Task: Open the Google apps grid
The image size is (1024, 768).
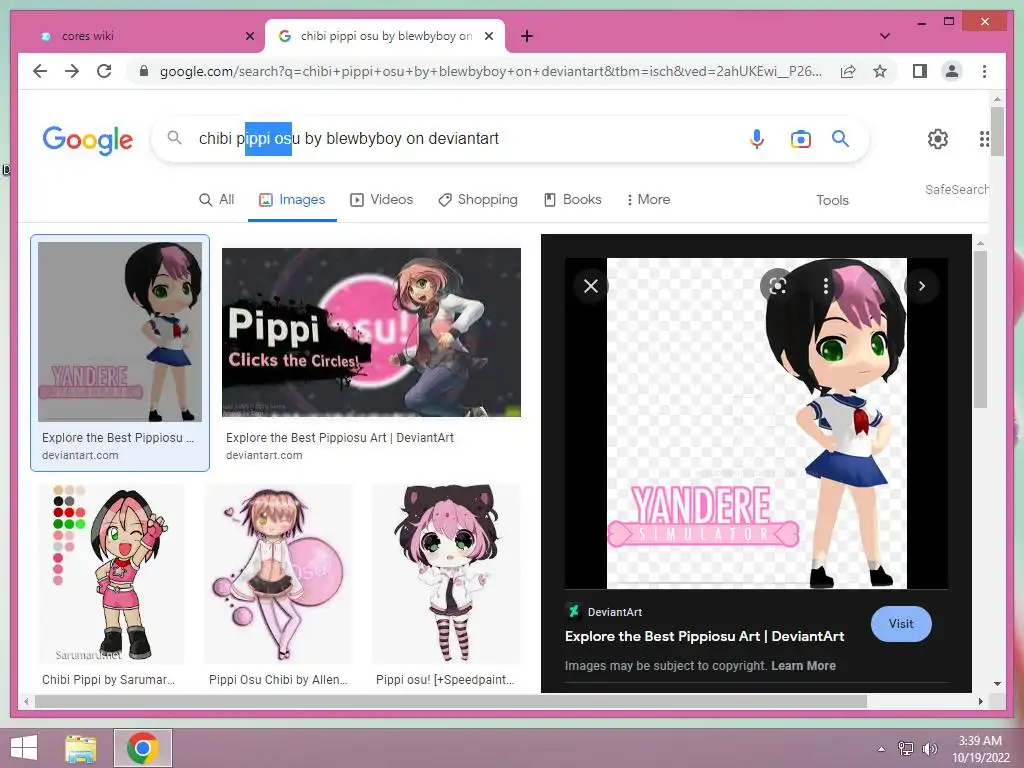Action: (x=984, y=138)
